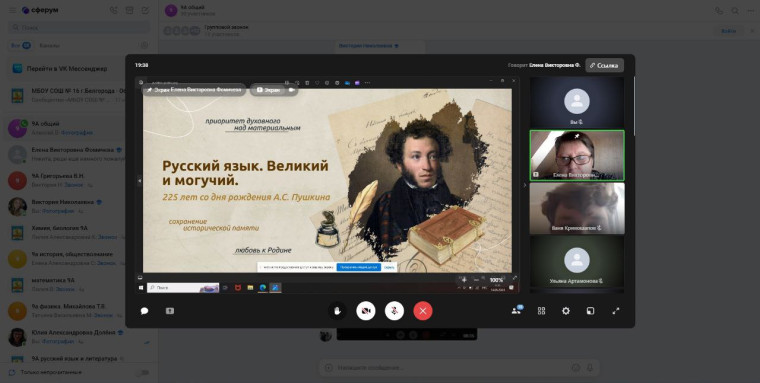Open folder settings icon beside tabs
The height and width of the screenshot is (383, 760).
click(x=144, y=46)
